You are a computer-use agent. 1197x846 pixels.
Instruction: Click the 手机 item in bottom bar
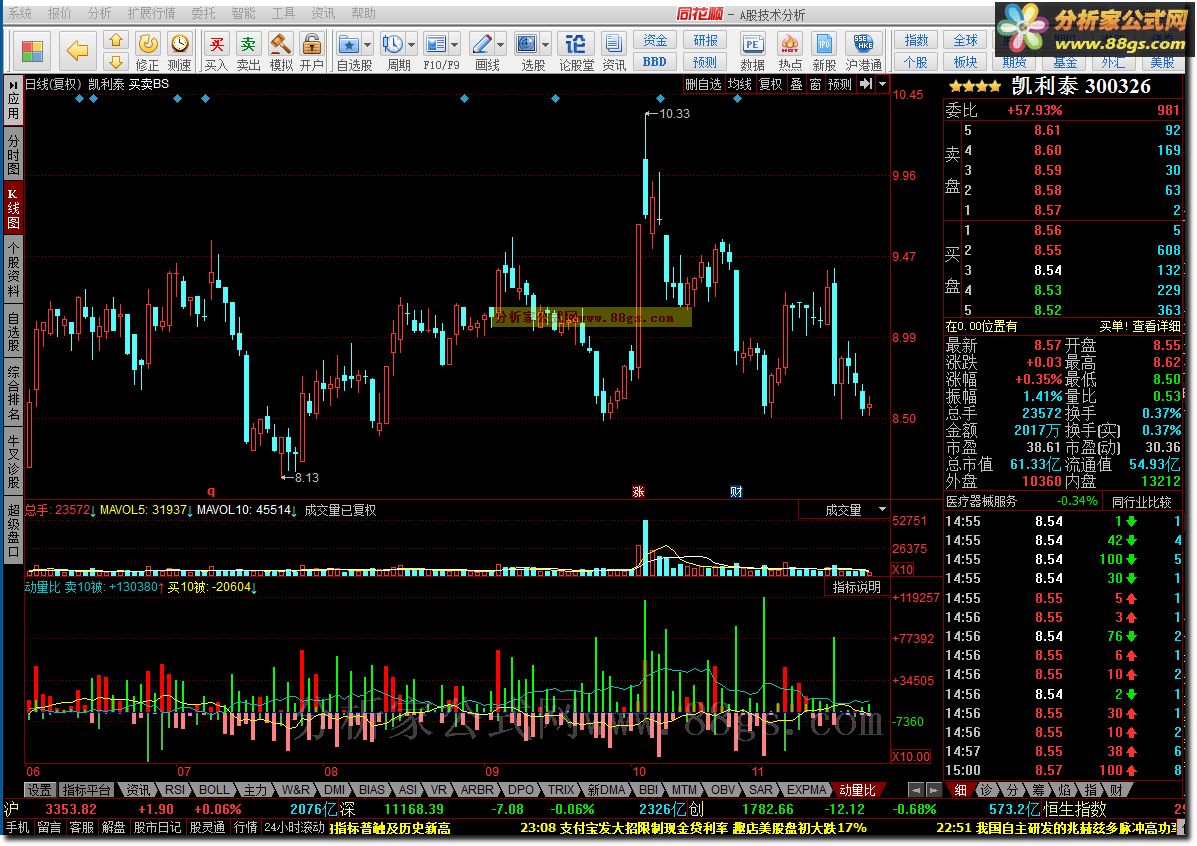click(18, 828)
